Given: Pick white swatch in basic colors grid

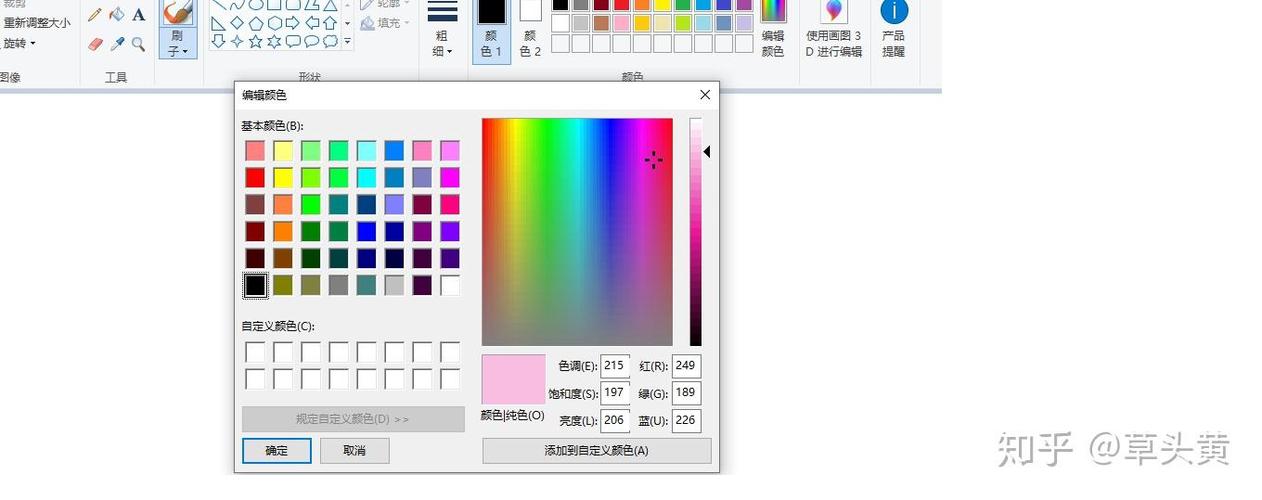Looking at the screenshot, I should 450,286.
